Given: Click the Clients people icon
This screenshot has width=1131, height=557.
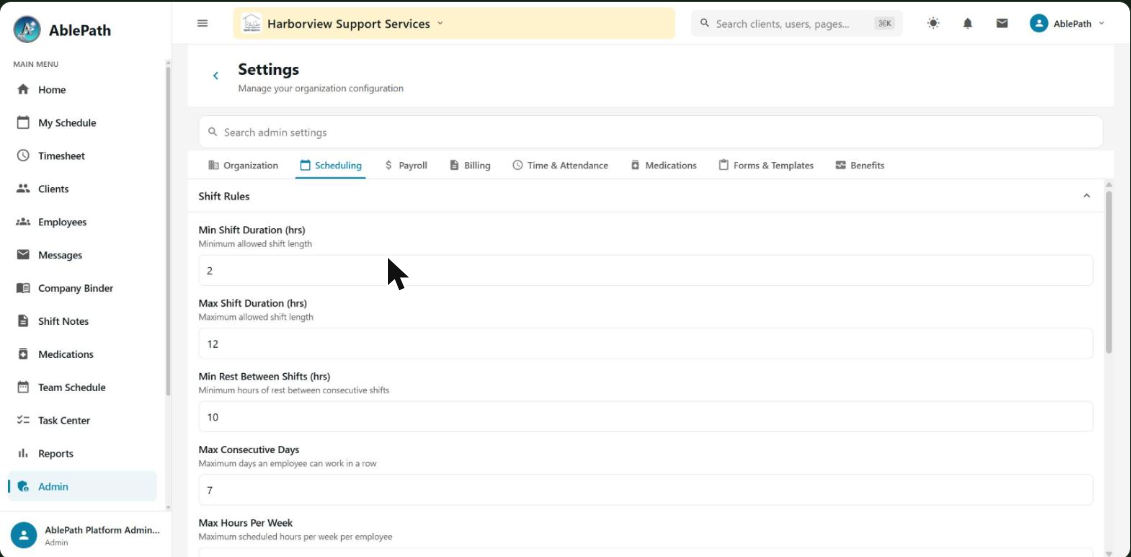Looking at the screenshot, I should pyautogui.click(x=23, y=188).
